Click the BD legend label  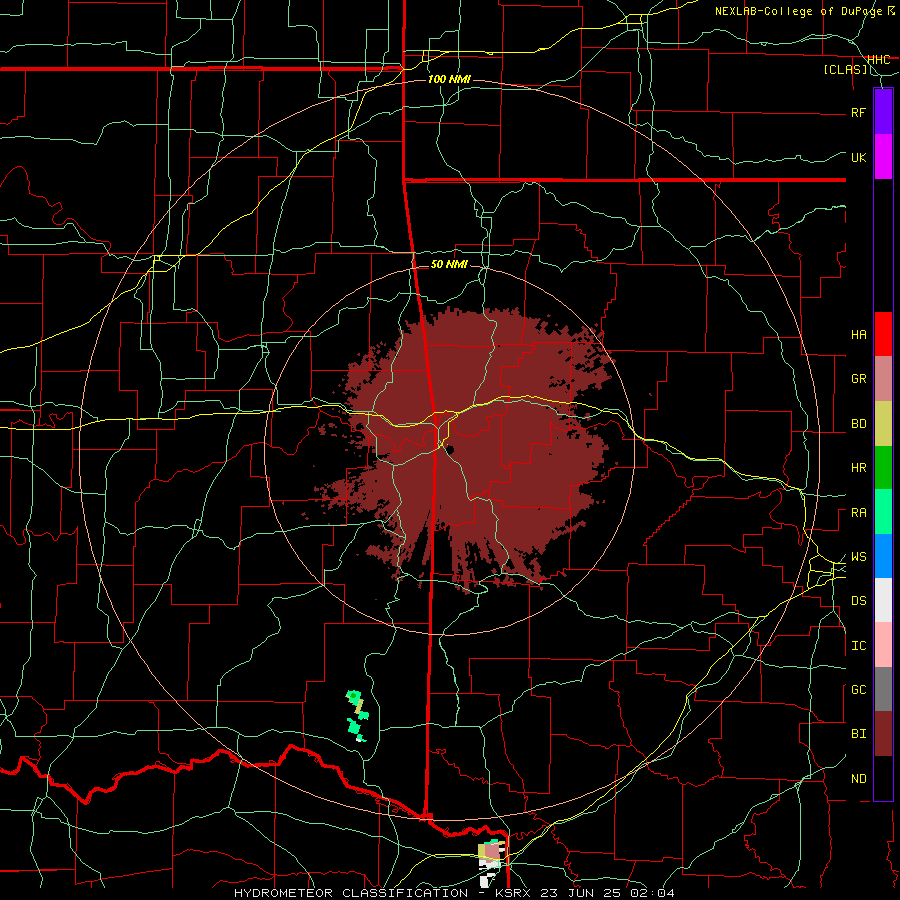(858, 424)
